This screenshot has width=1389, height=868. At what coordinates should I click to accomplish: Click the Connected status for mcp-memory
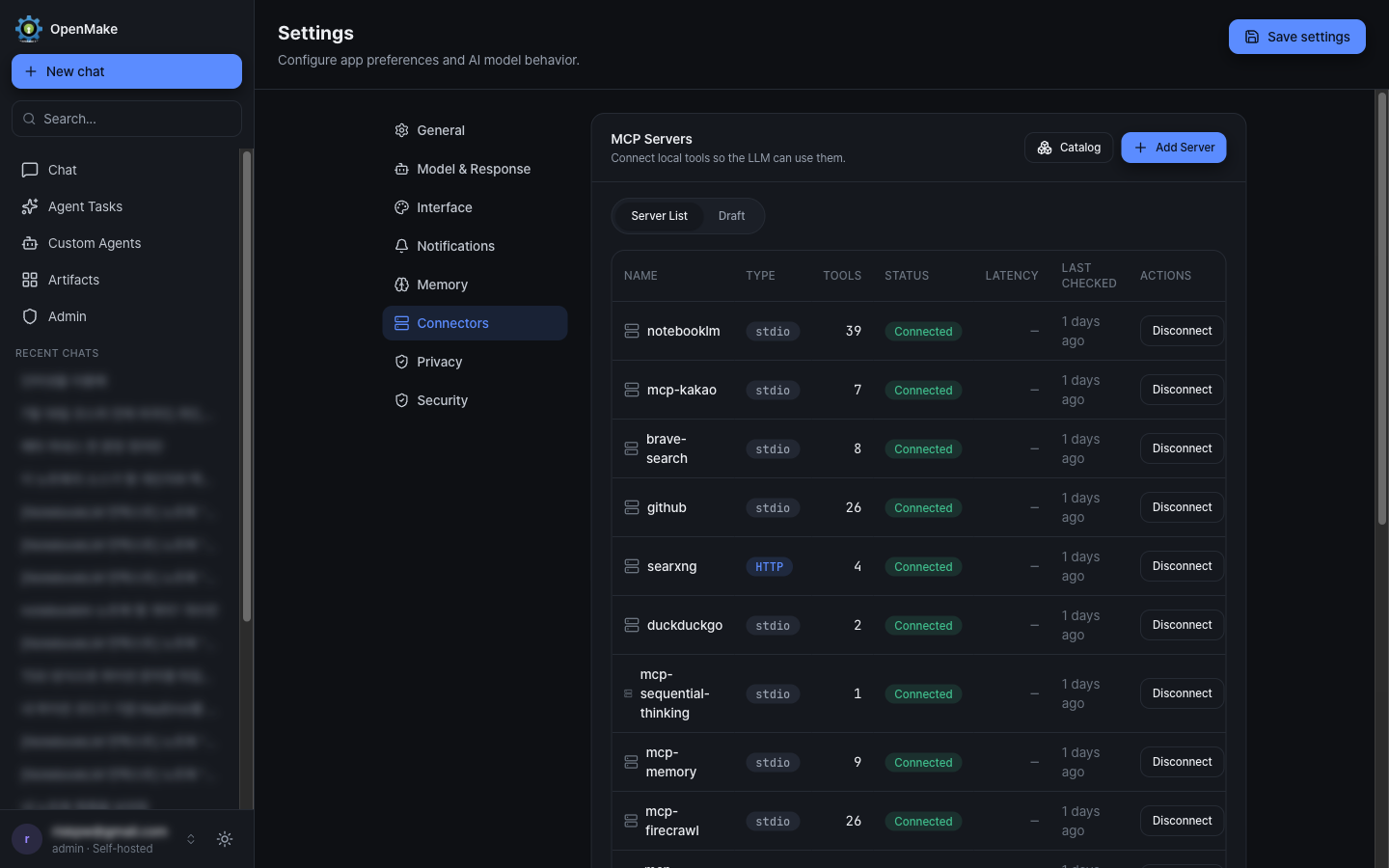[x=923, y=763]
